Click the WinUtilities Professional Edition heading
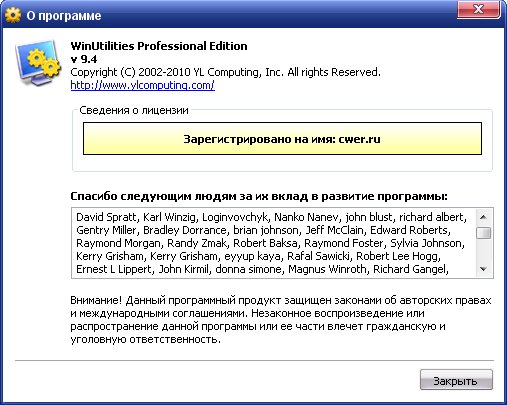Screen dimensions: 507x405 pyautogui.click(x=159, y=46)
